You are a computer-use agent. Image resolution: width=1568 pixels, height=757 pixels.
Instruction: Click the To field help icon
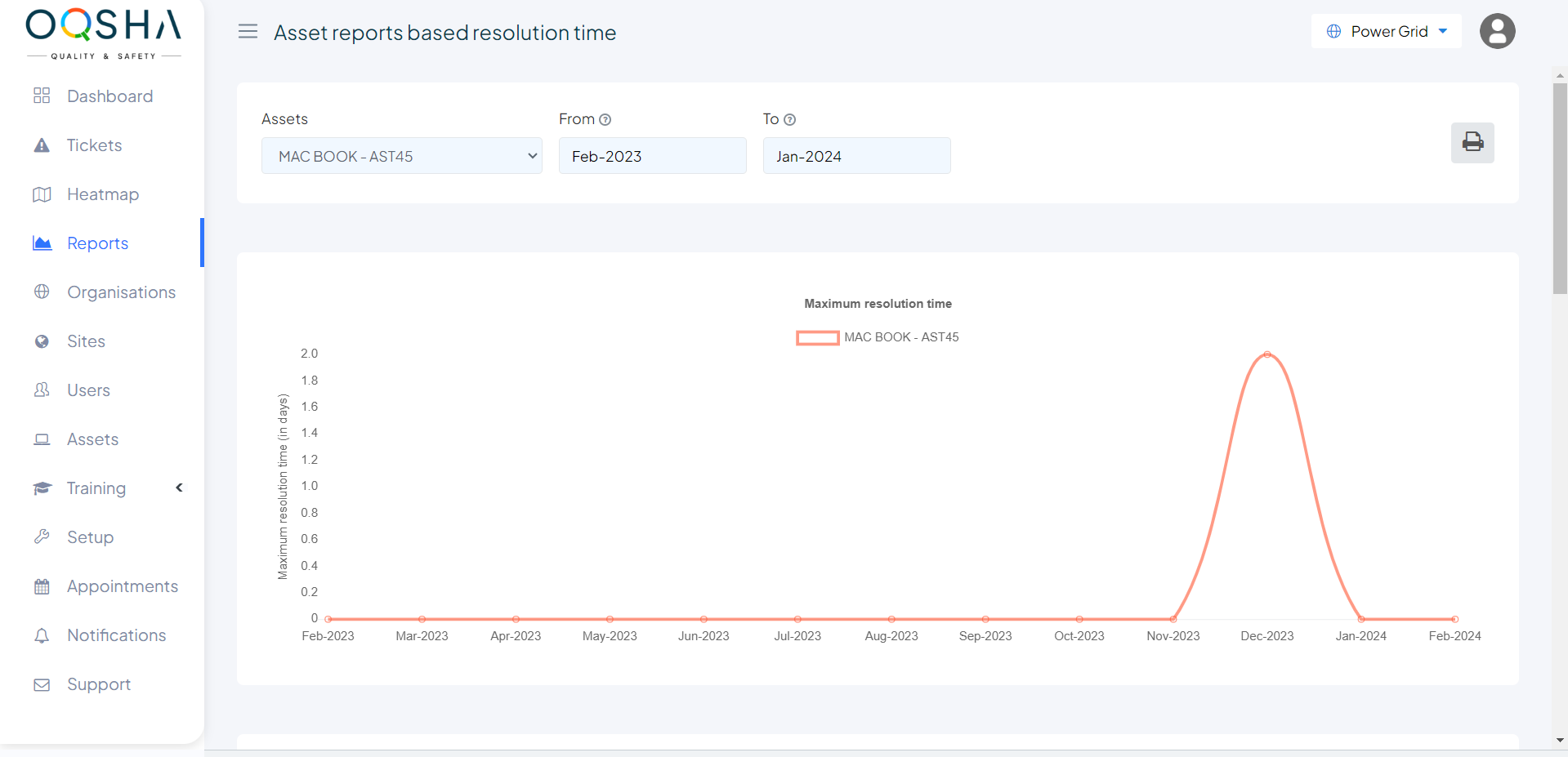tap(789, 120)
